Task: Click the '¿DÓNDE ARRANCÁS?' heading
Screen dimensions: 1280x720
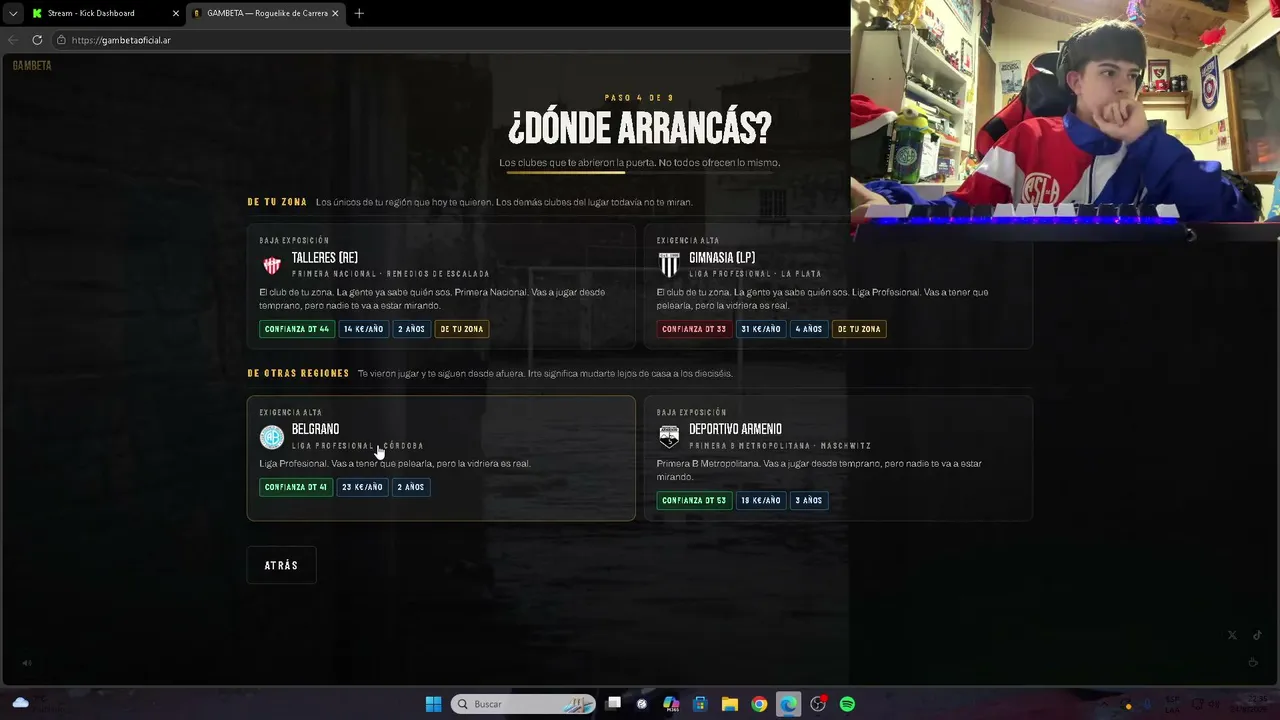Action: [640, 127]
